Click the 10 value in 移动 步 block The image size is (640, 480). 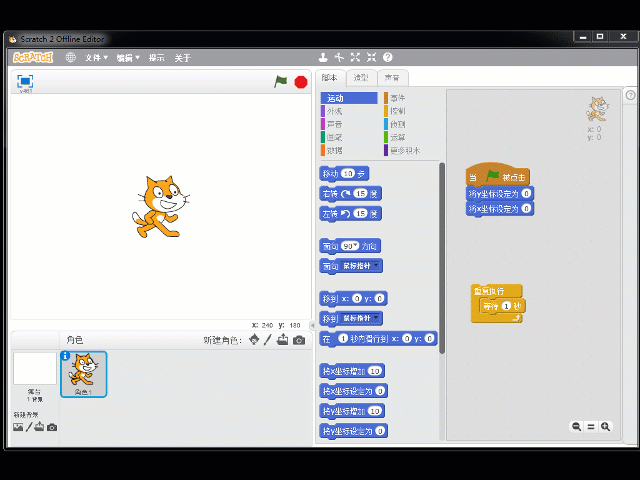point(347,174)
